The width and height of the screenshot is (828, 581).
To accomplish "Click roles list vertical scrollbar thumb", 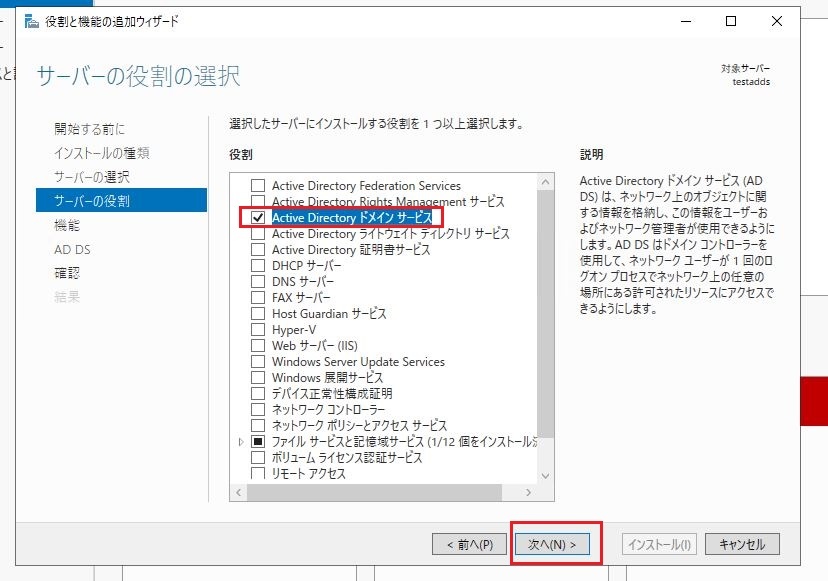I will [x=545, y=314].
